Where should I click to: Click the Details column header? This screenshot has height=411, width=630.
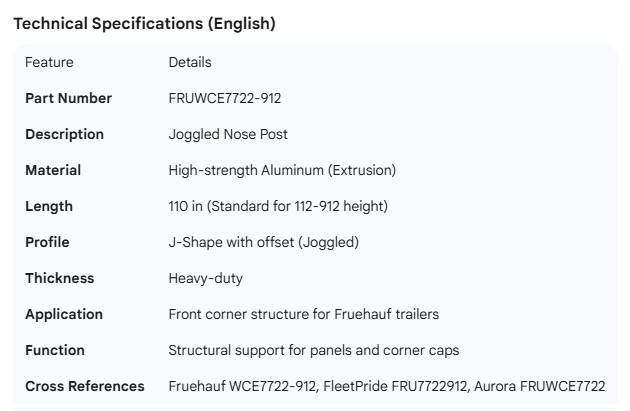point(190,62)
